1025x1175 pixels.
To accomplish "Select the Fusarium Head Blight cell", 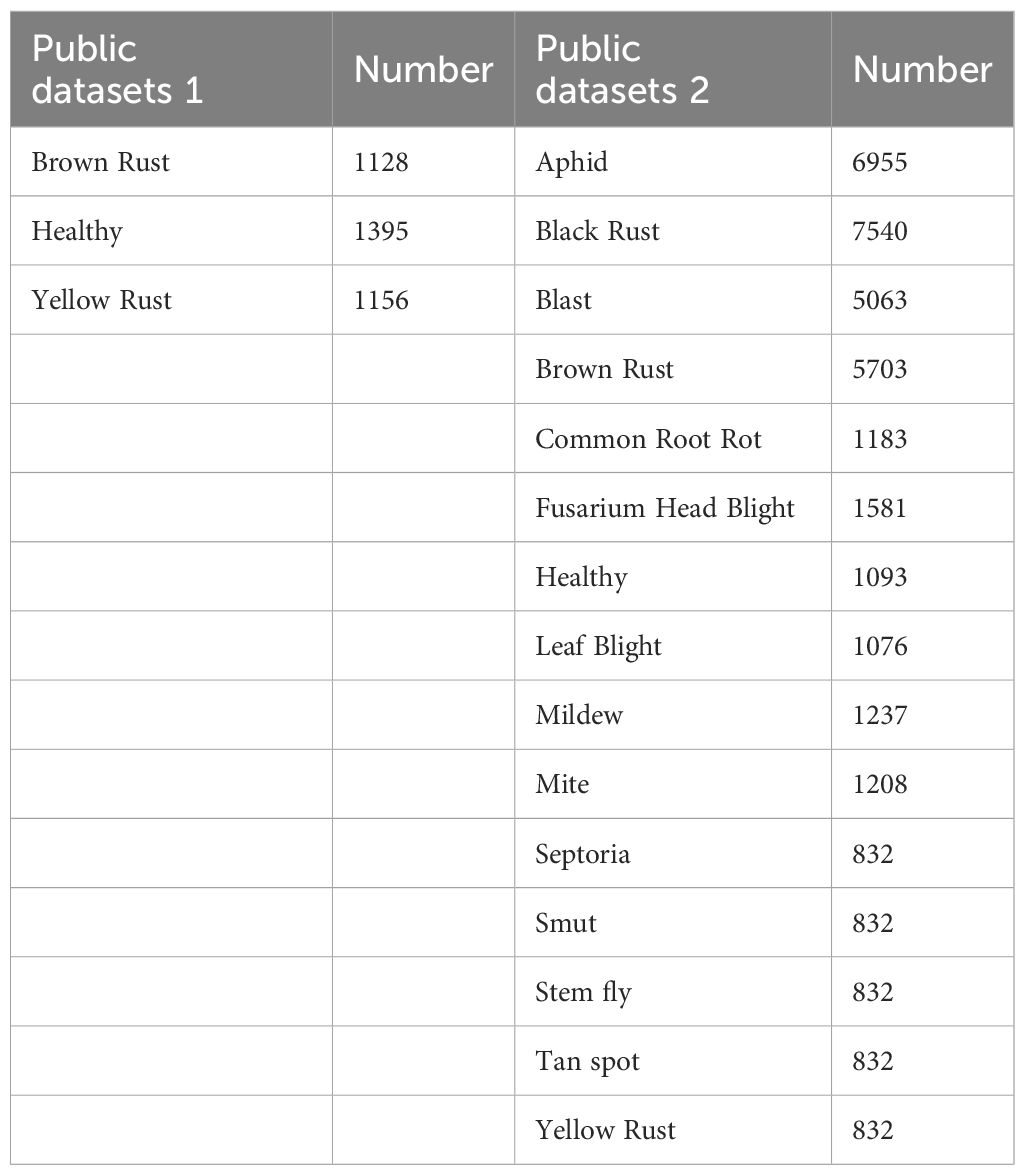I will pos(665,508).
